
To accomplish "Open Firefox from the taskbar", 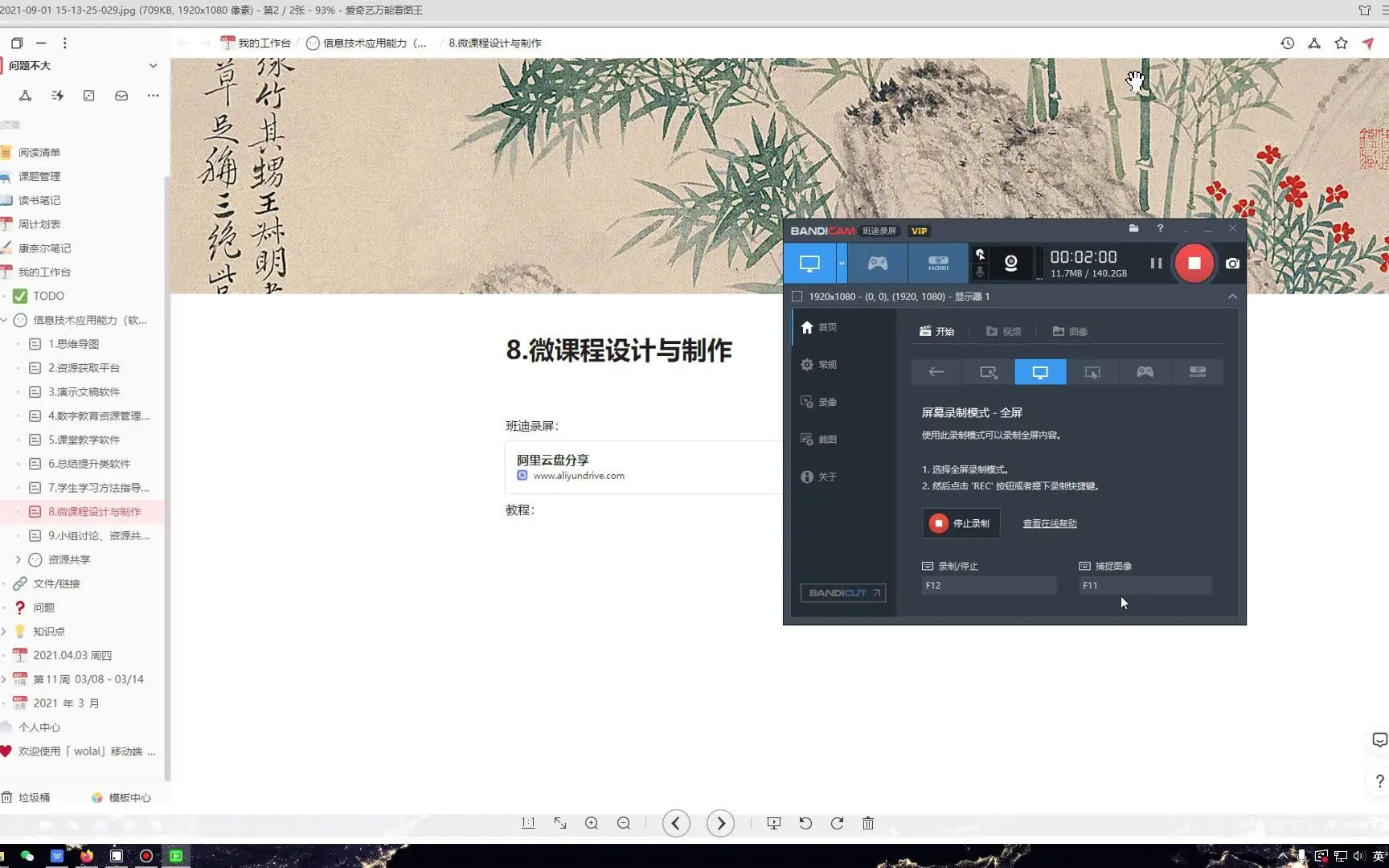I will (87, 856).
